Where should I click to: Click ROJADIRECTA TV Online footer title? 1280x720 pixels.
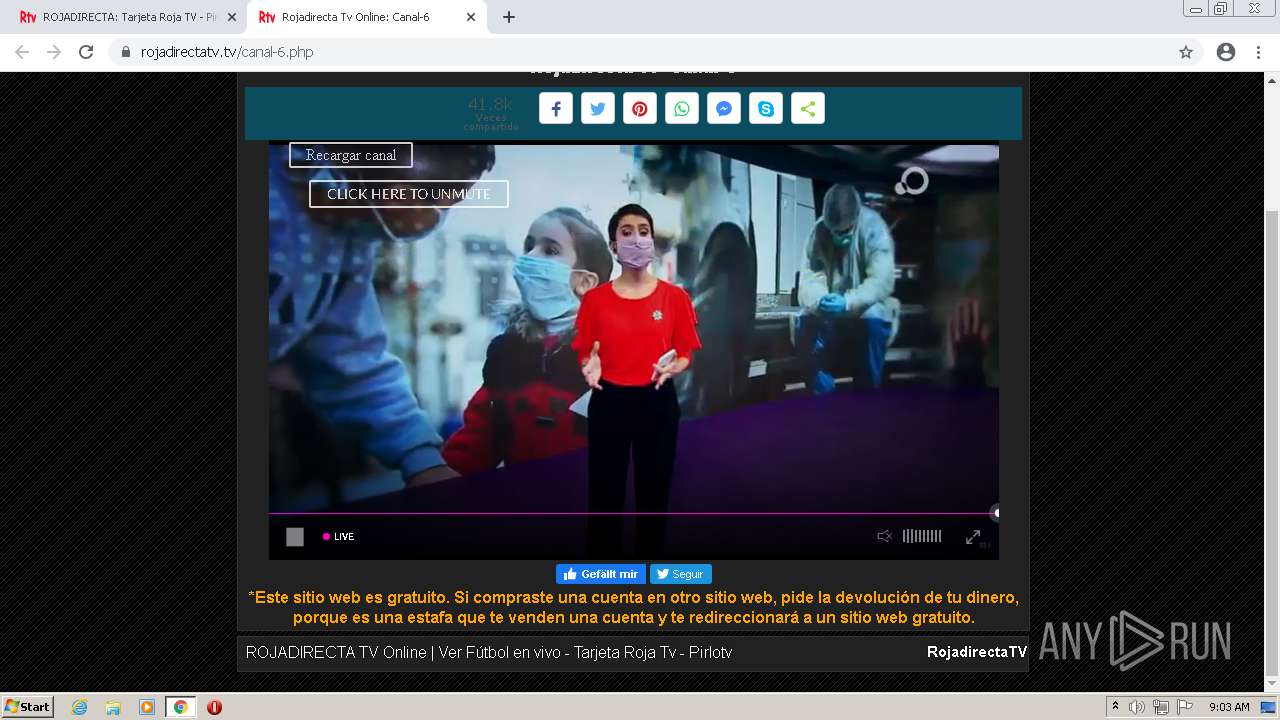point(489,652)
